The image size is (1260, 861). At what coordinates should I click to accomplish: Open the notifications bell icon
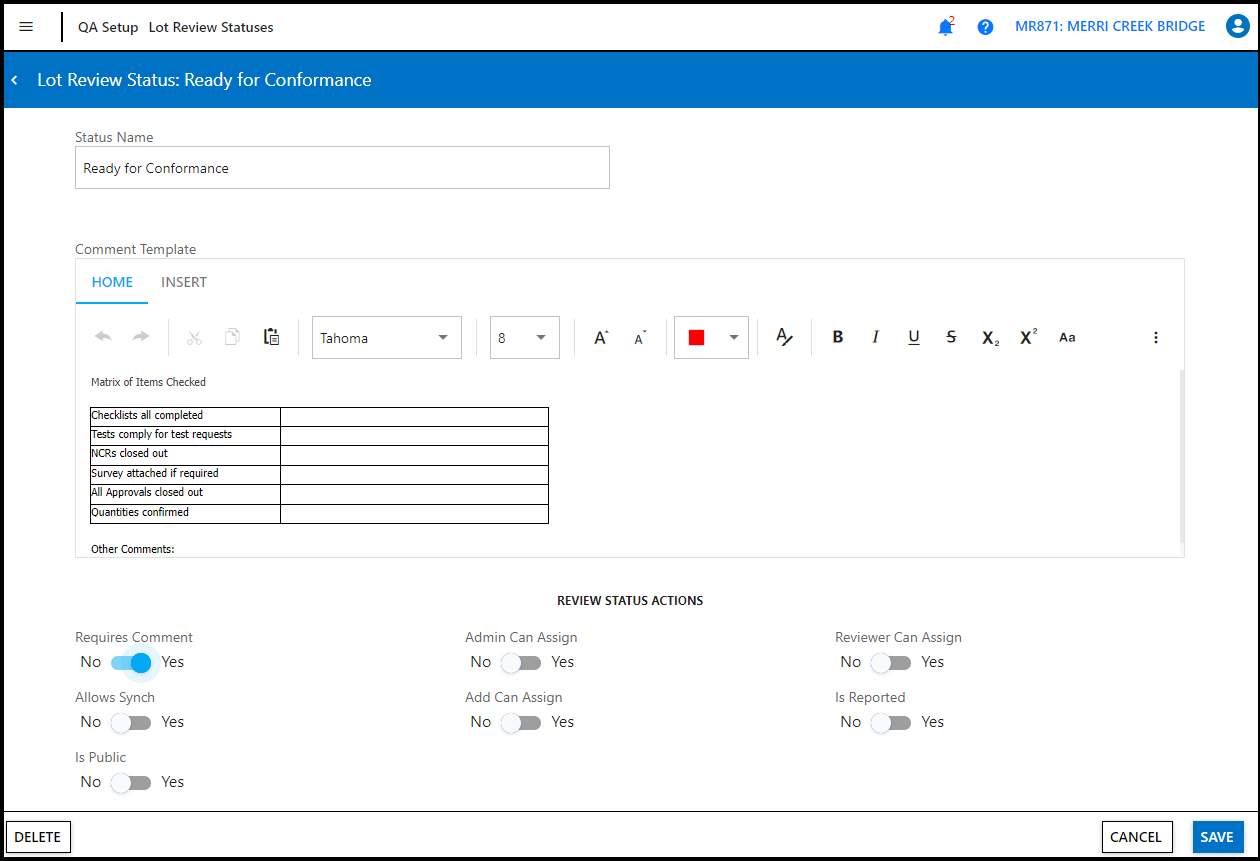click(945, 26)
